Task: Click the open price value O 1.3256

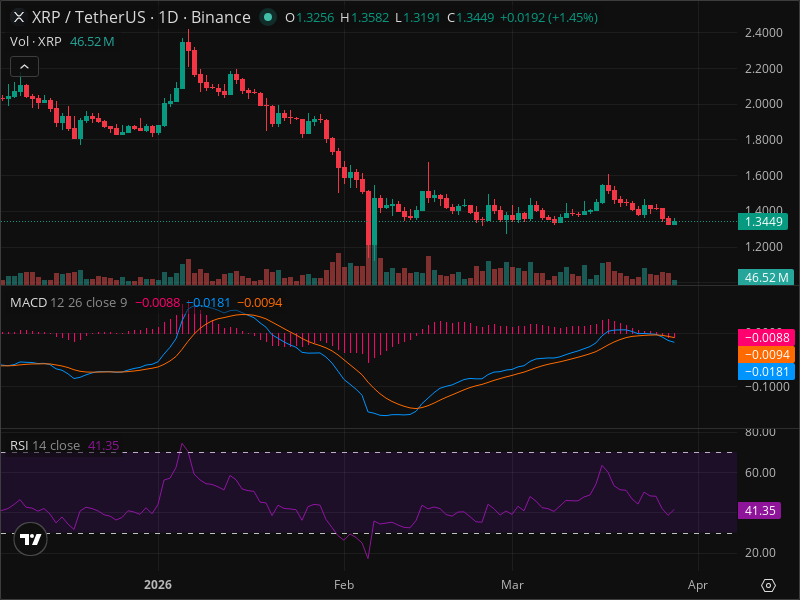Action: click(x=309, y=17)
